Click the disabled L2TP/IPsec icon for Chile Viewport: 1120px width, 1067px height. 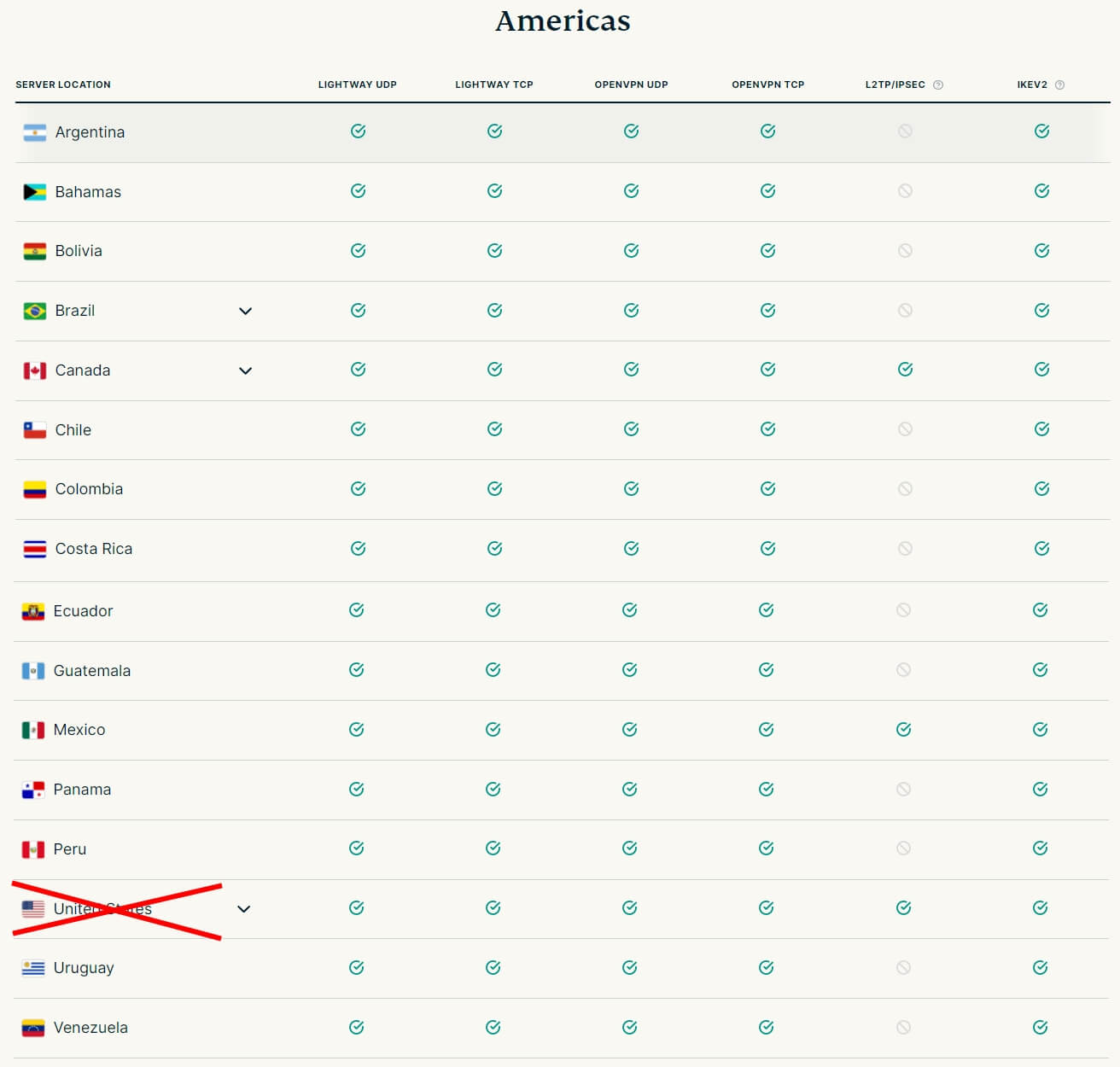coord(905,429)
